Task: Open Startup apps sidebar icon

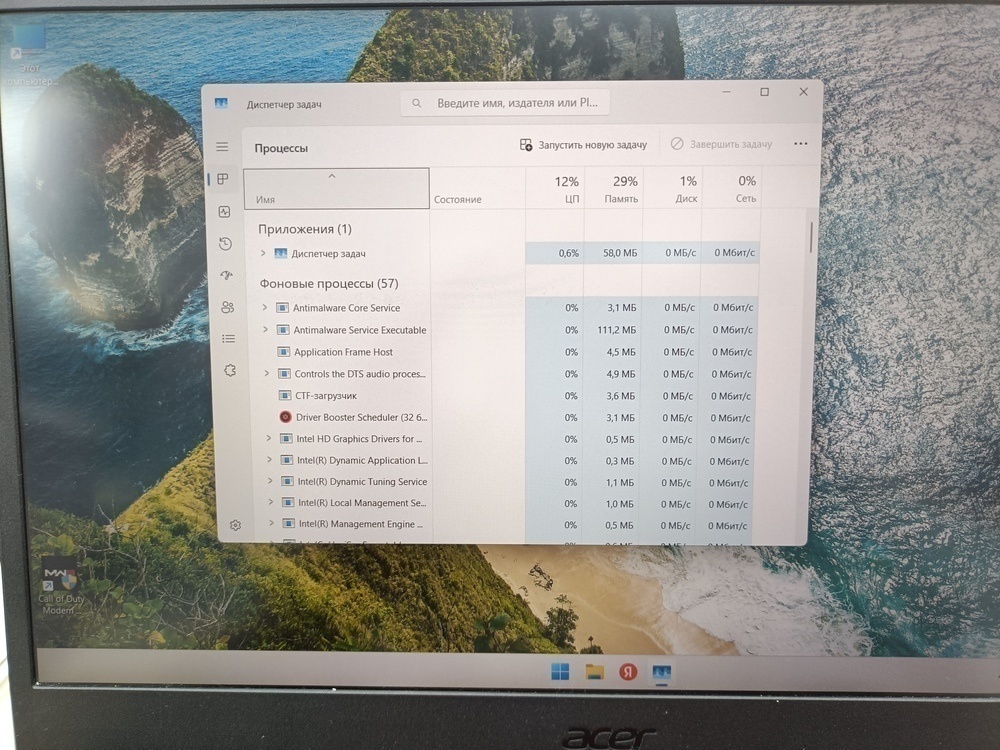Action: pyautogui.click(x=226, y=276)
